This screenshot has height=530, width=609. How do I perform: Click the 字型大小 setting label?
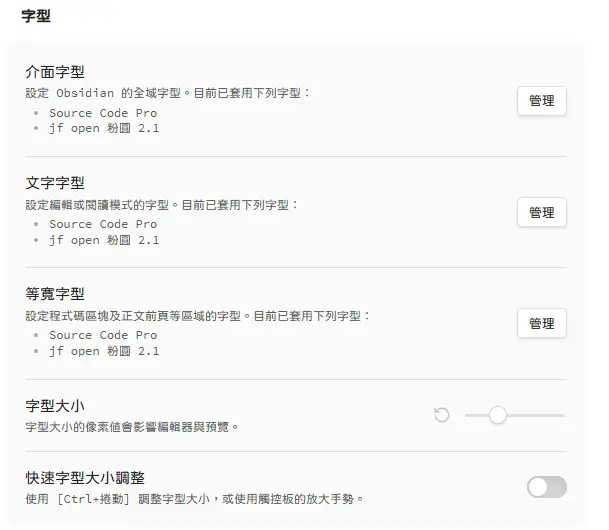click(55, 406)
